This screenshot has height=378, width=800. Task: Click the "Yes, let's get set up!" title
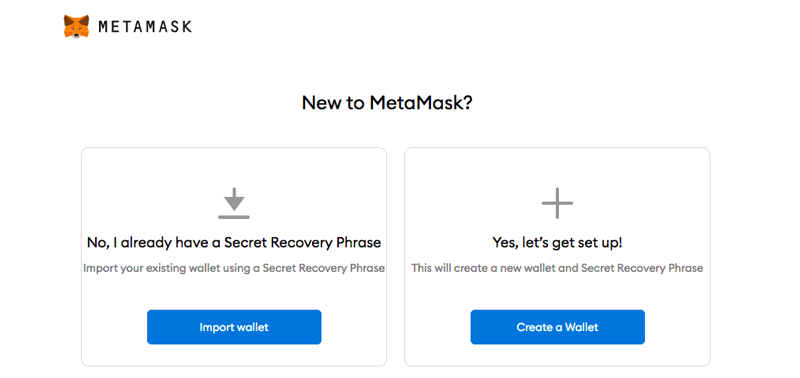coord(557,242)
